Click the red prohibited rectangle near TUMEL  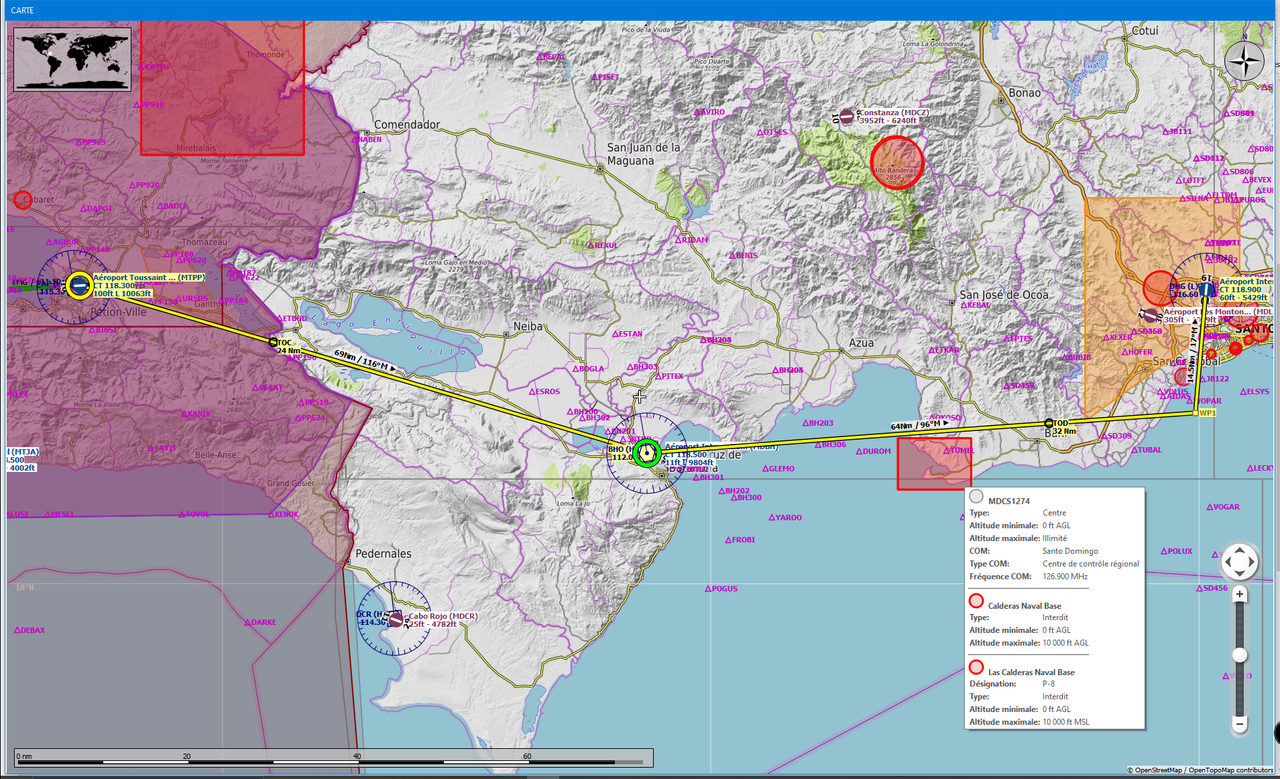click(x=934, y=463)
